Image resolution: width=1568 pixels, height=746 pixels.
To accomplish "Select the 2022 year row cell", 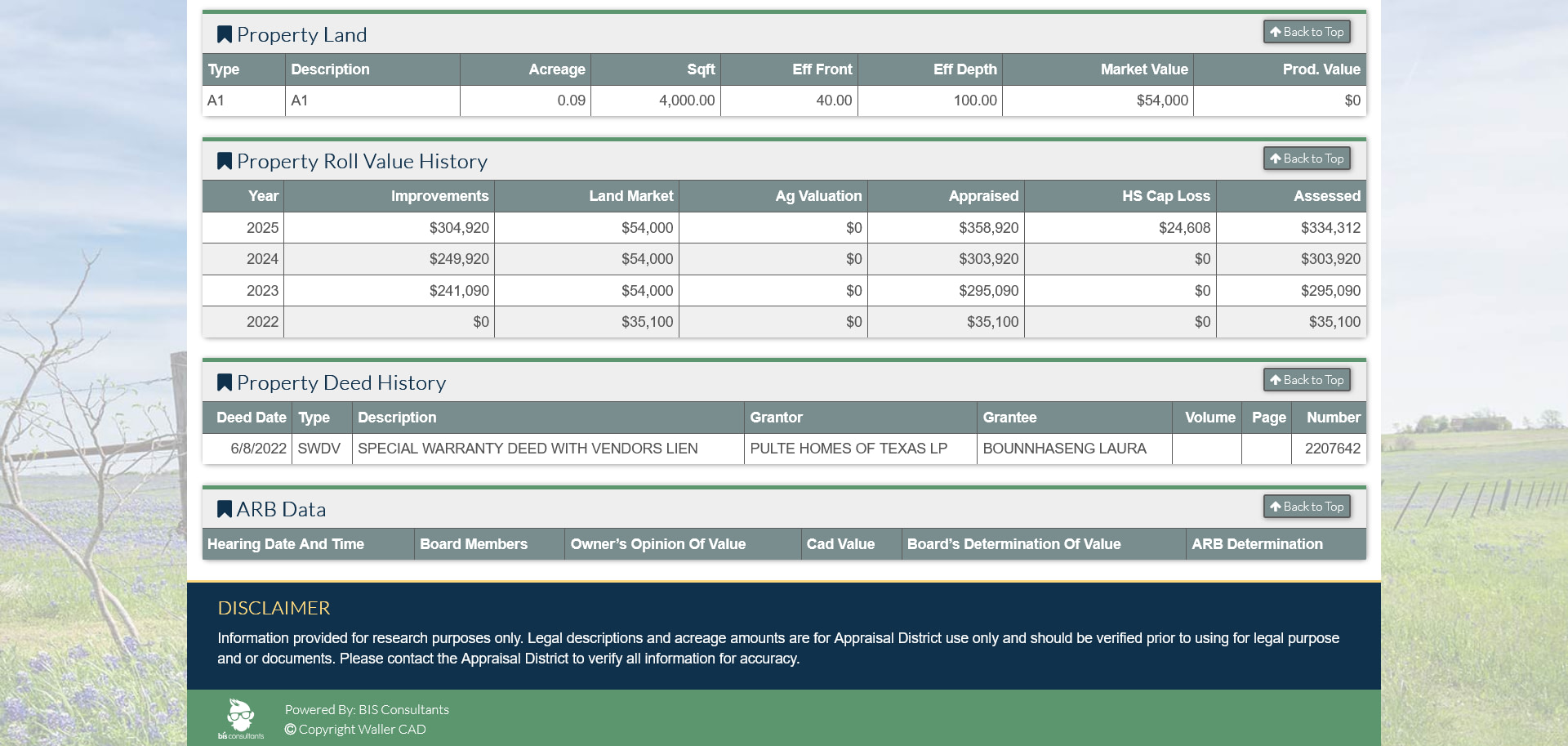I will click(243, 322).
